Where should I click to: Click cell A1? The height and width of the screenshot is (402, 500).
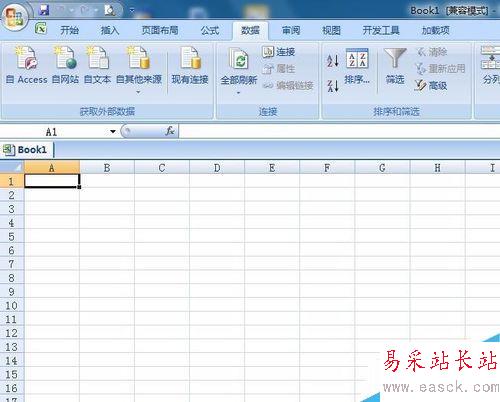(x=52, y=181)
